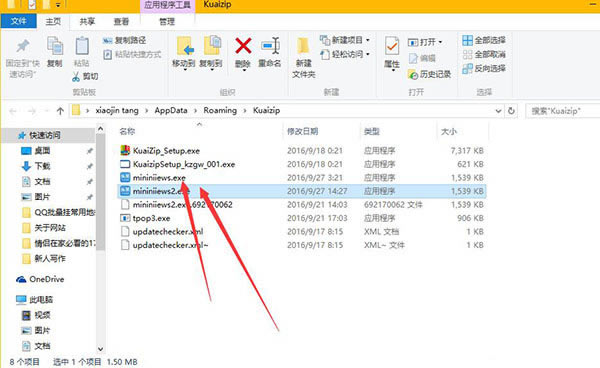The image size is (600, 368).
Task: Select the Cut scissors option
Action: point(85,77)
